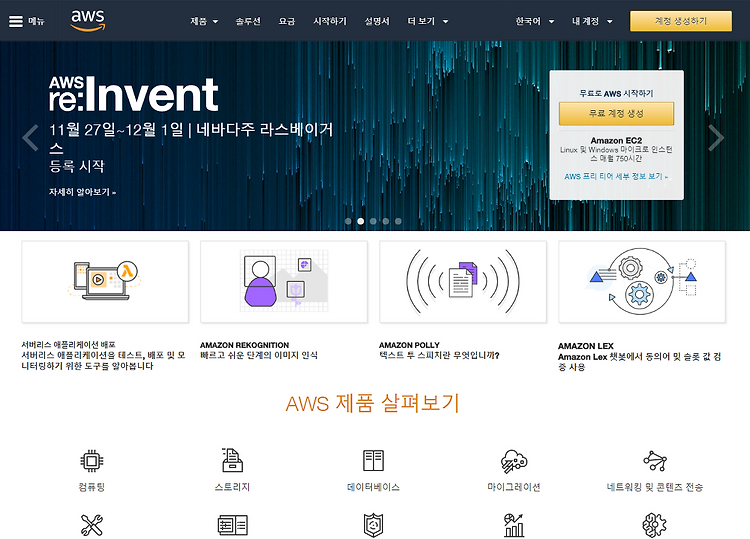Click the 네트워킹 및 콘텐츠 전송 label
This screenshot has width=750, height=539.
pyautogui.click(x=655, y=487)
